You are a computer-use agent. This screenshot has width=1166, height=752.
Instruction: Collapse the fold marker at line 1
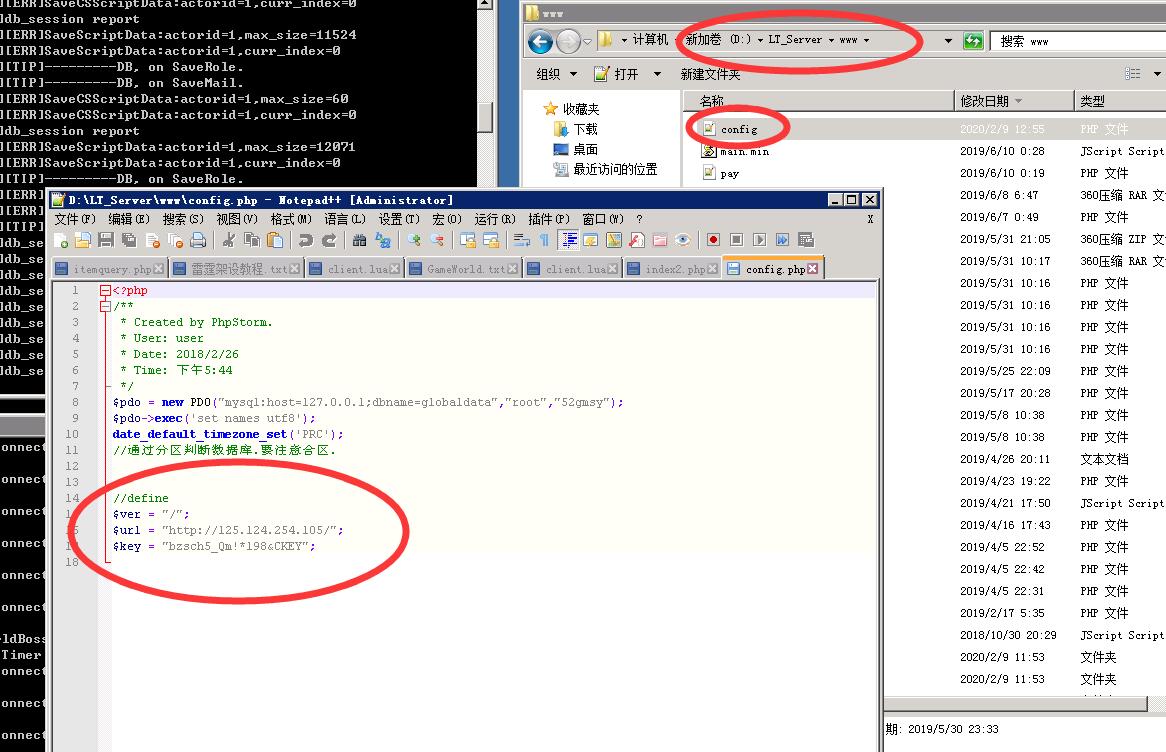[x=105, y=291]
